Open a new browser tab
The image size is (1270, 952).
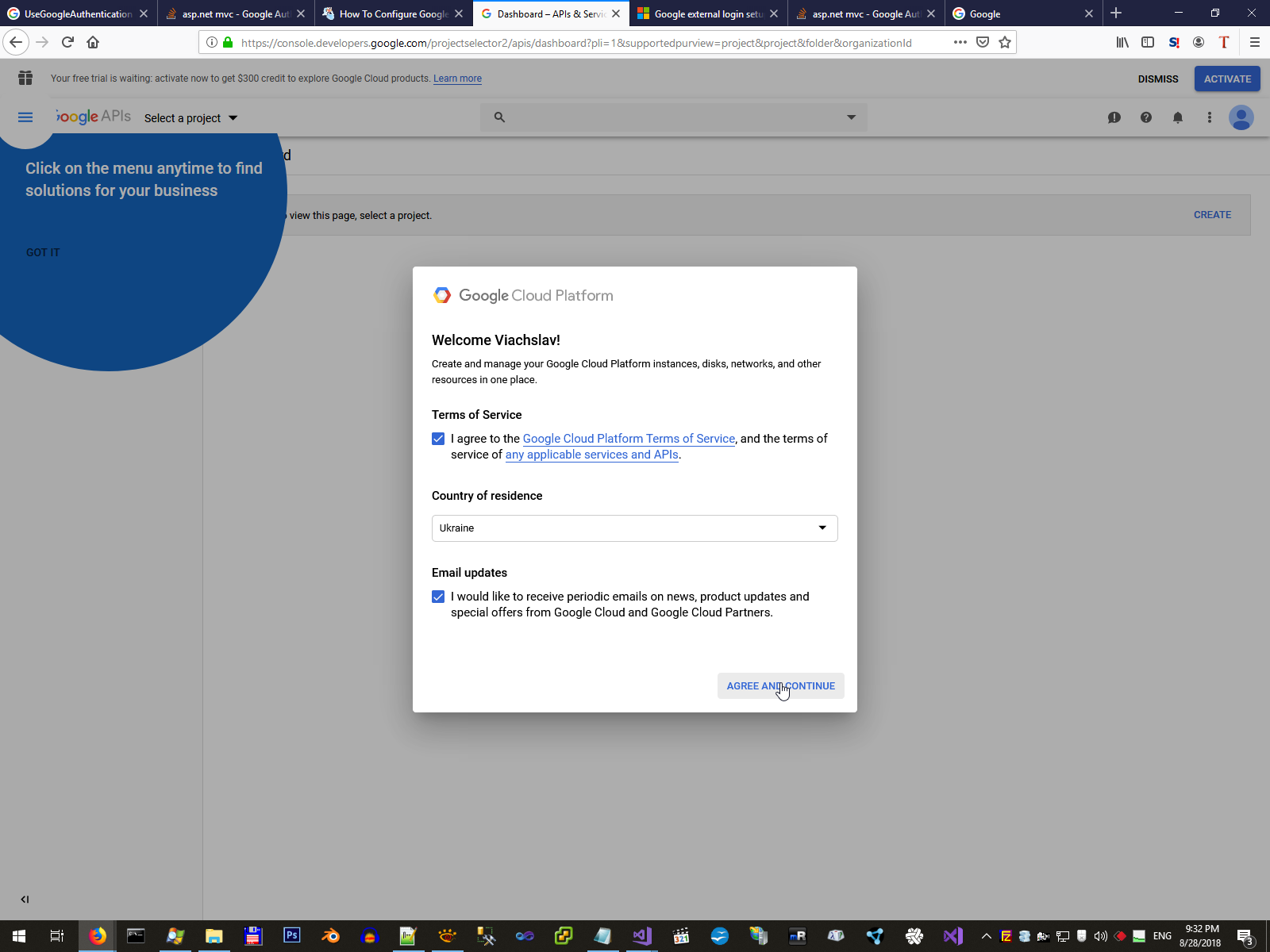(x=1116, y=13)
